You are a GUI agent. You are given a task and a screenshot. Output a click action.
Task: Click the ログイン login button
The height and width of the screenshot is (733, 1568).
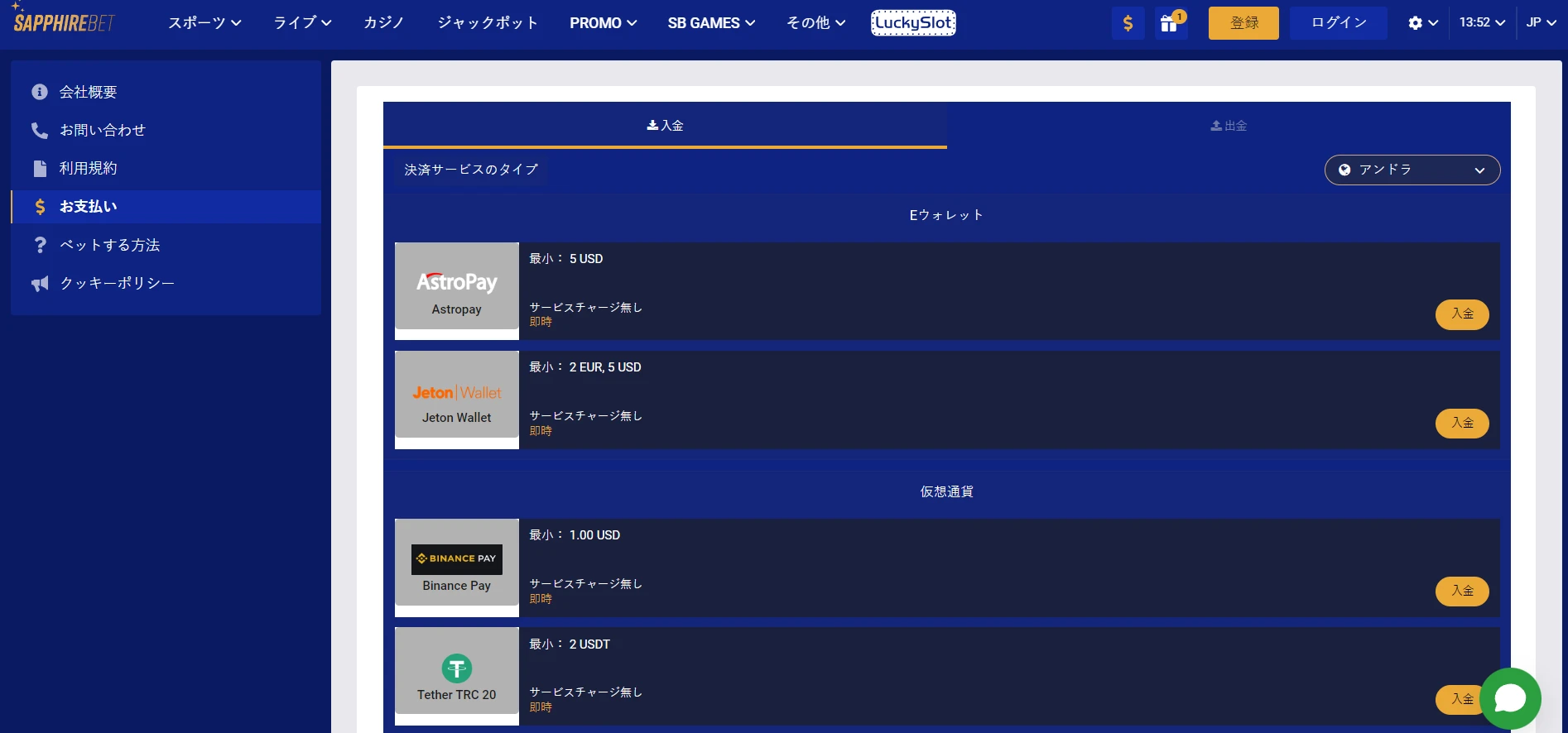[1339, 23]
